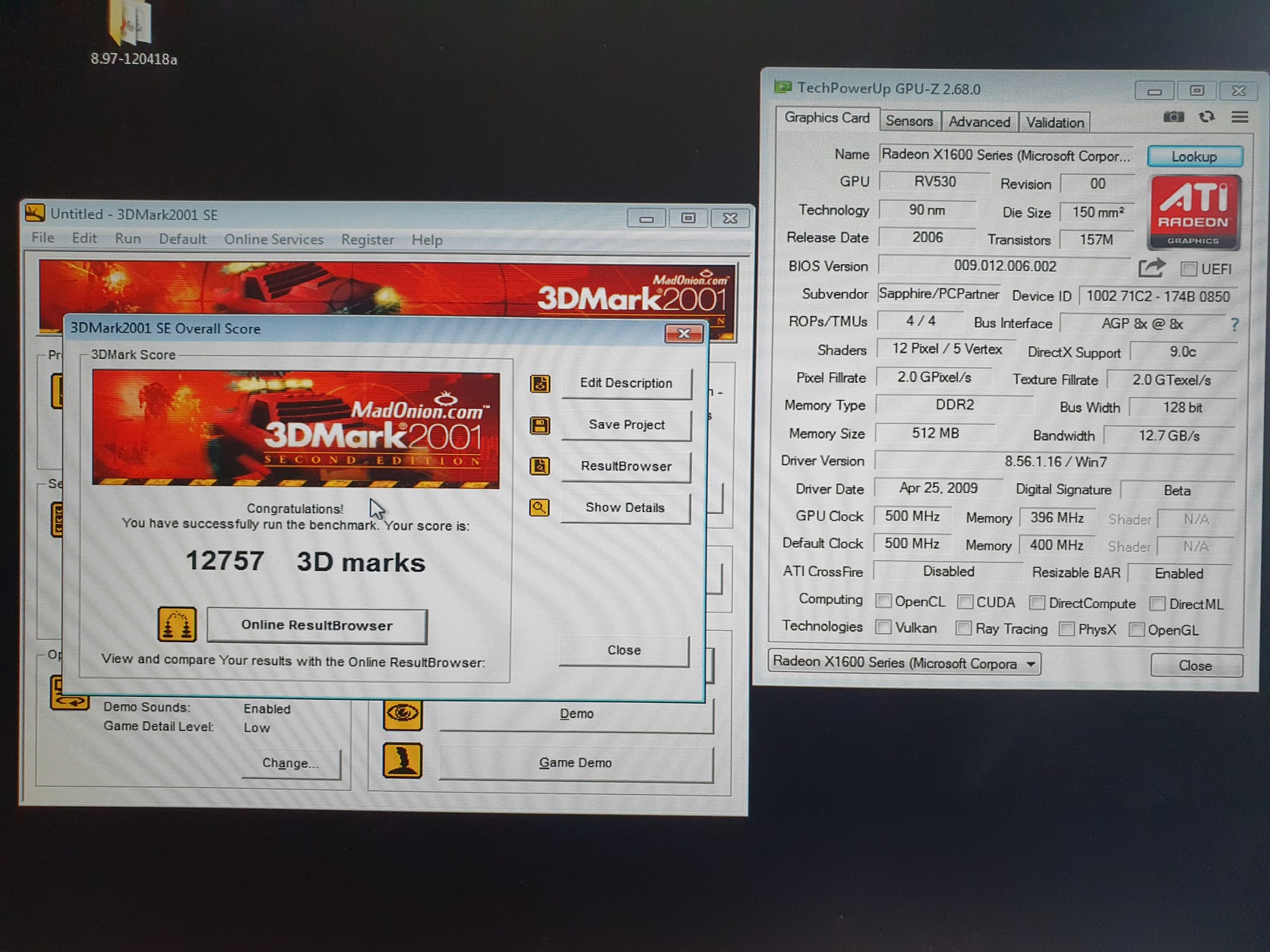
Task: Click the Show Details magnifier icon
Action: pos(539,507)
